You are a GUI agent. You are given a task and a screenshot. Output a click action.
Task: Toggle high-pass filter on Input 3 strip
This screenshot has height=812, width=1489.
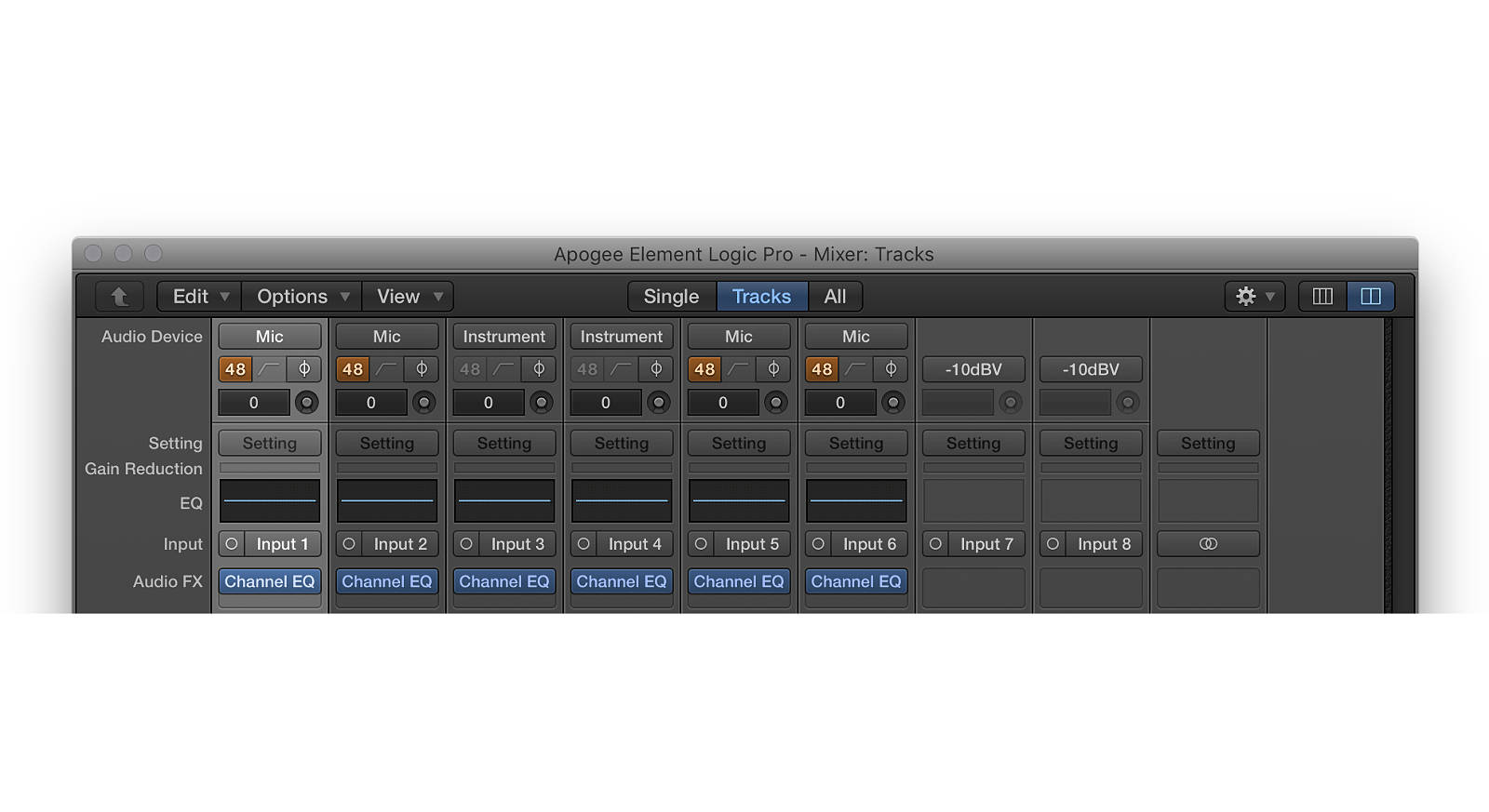point(504,369)
